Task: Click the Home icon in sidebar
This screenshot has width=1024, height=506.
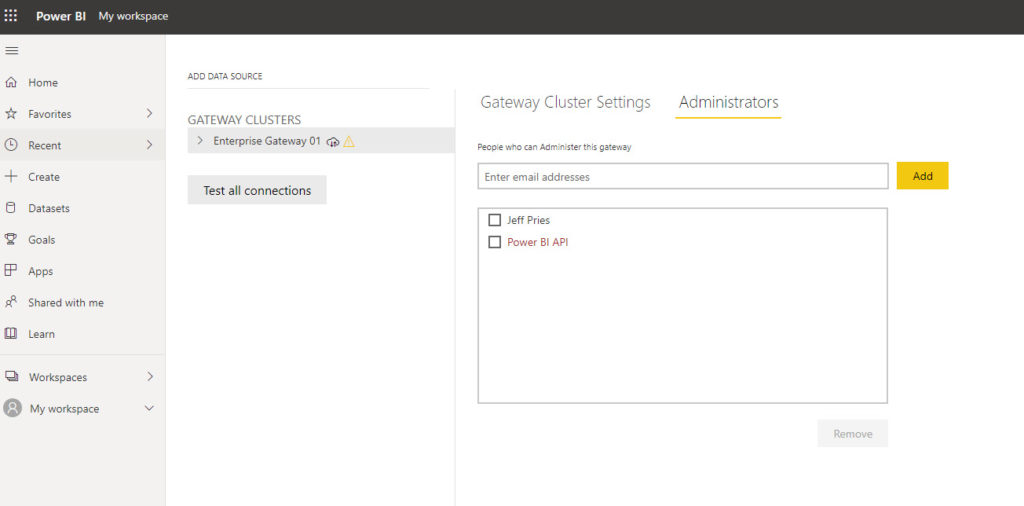Action: (12, 83)
